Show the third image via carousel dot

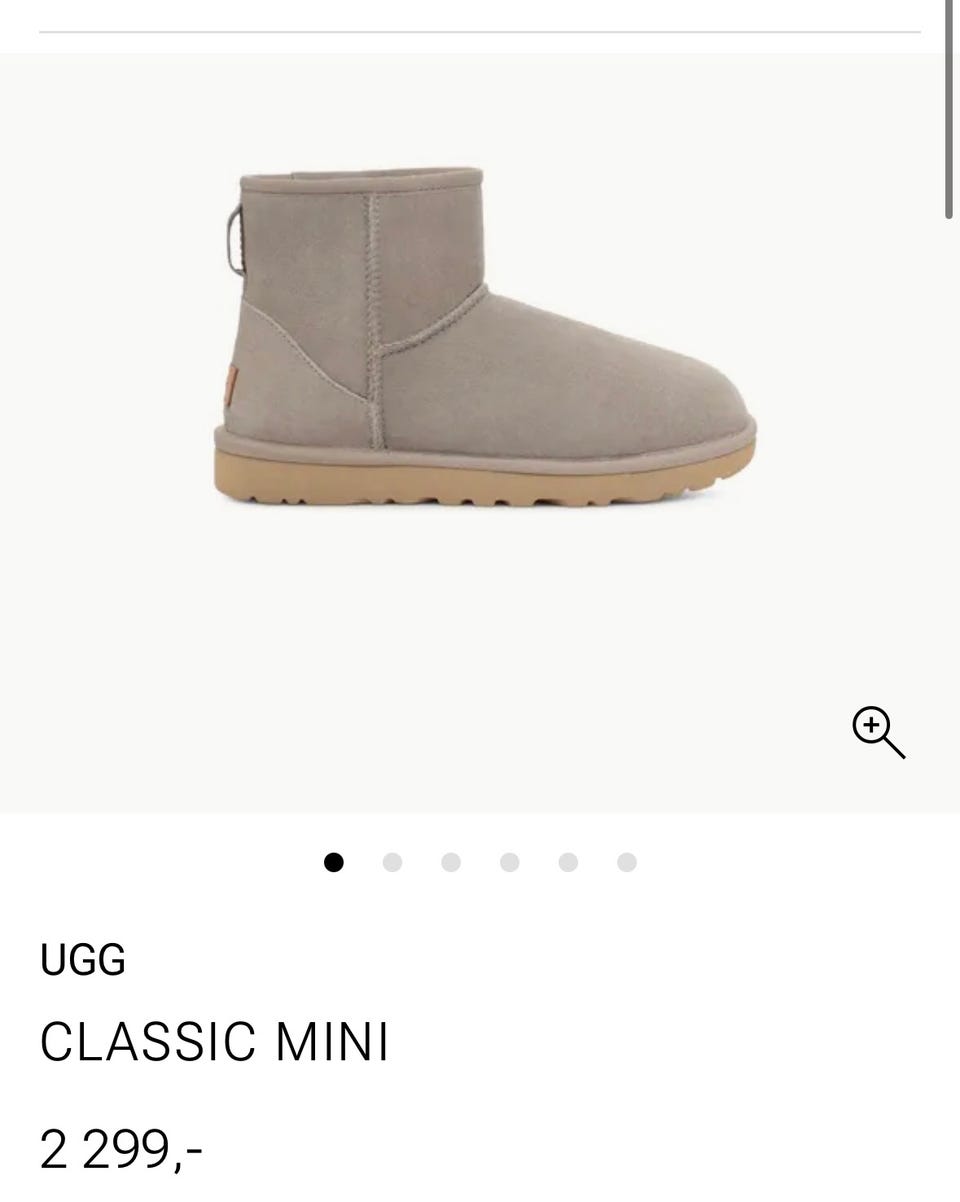click(x=451, y=862)
